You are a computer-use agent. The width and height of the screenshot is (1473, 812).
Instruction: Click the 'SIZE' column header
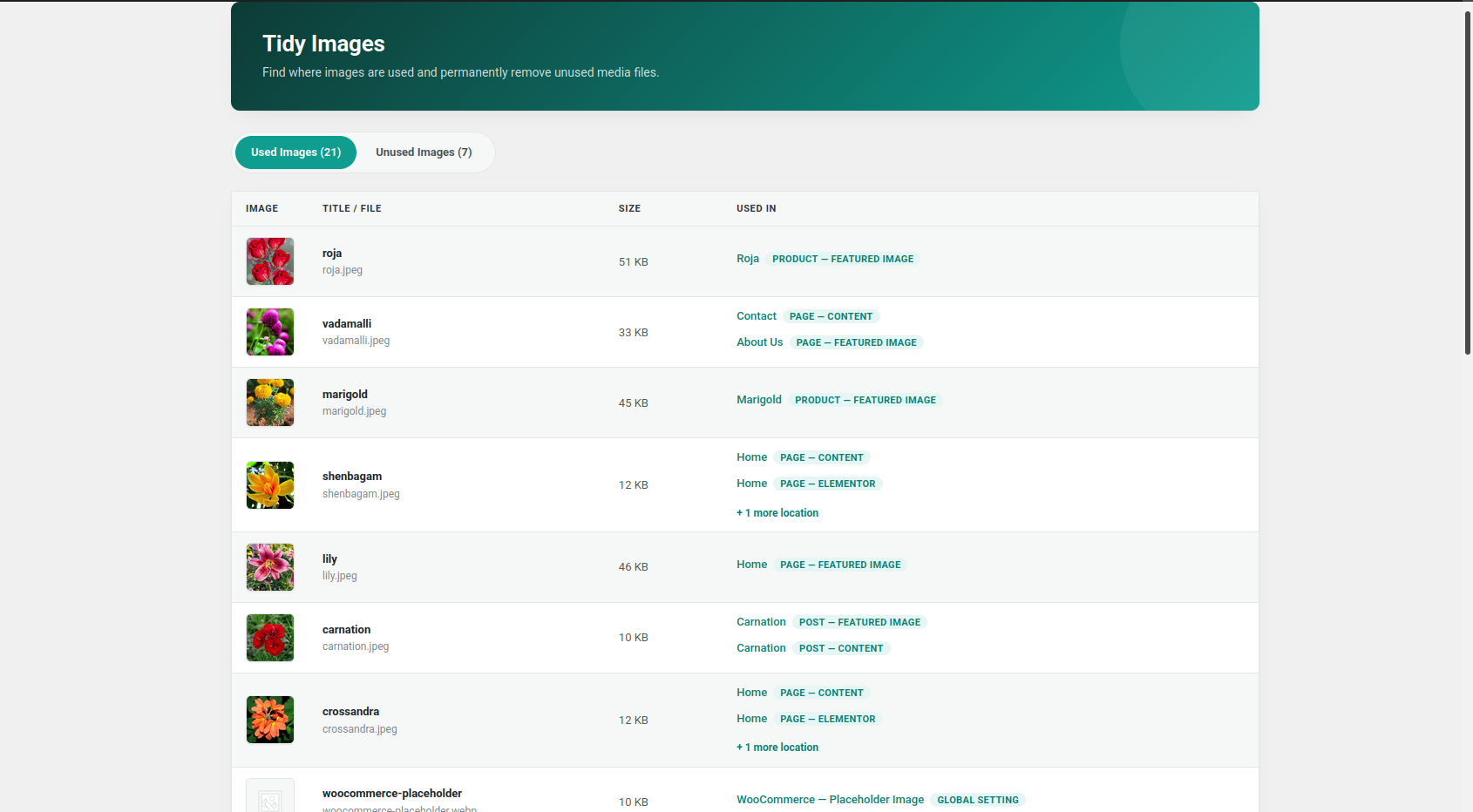coord(629,209)
